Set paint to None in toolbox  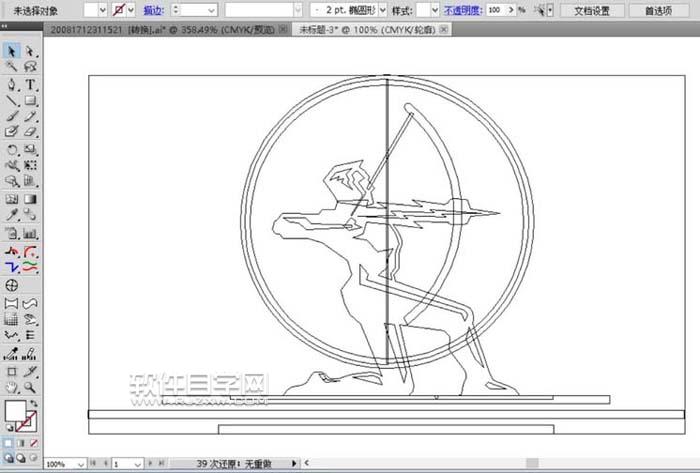pos(34,441)
